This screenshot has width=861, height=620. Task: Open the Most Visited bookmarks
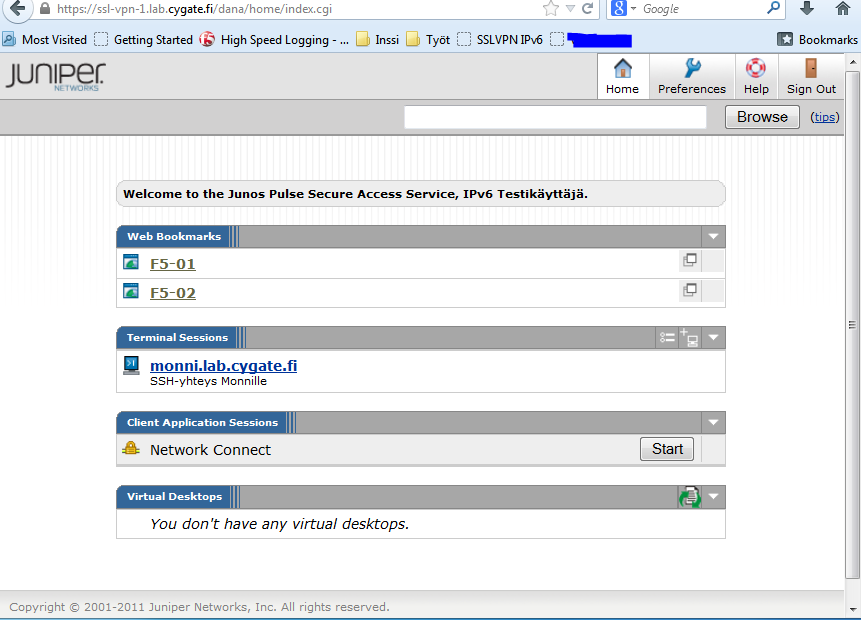(x=45, y=40)
